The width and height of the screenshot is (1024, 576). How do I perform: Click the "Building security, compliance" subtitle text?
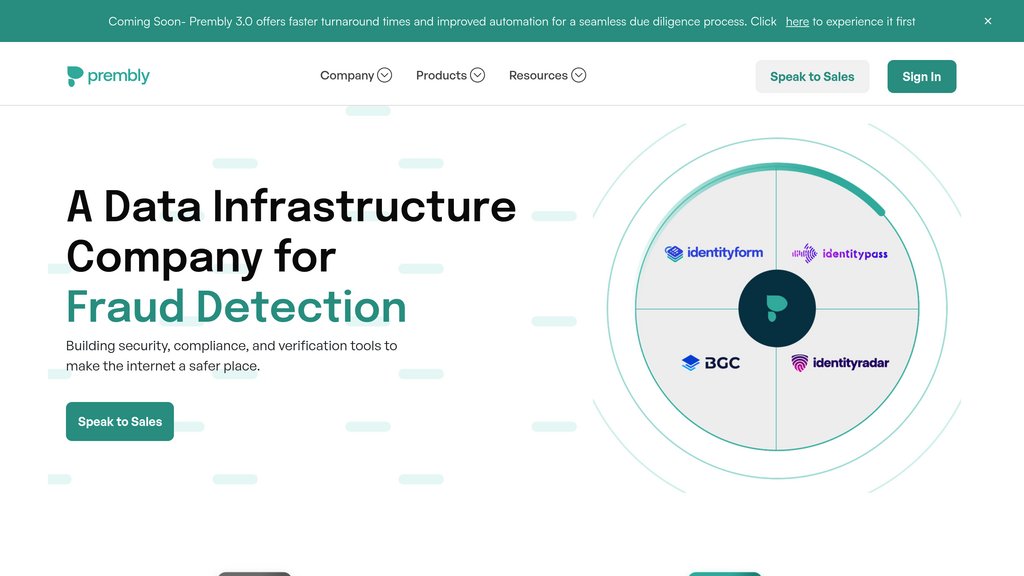[x=231, y=346]
